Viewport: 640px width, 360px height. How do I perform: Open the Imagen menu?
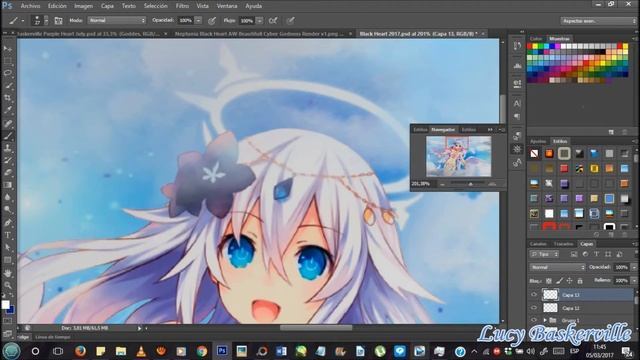[x=84, y=6]
